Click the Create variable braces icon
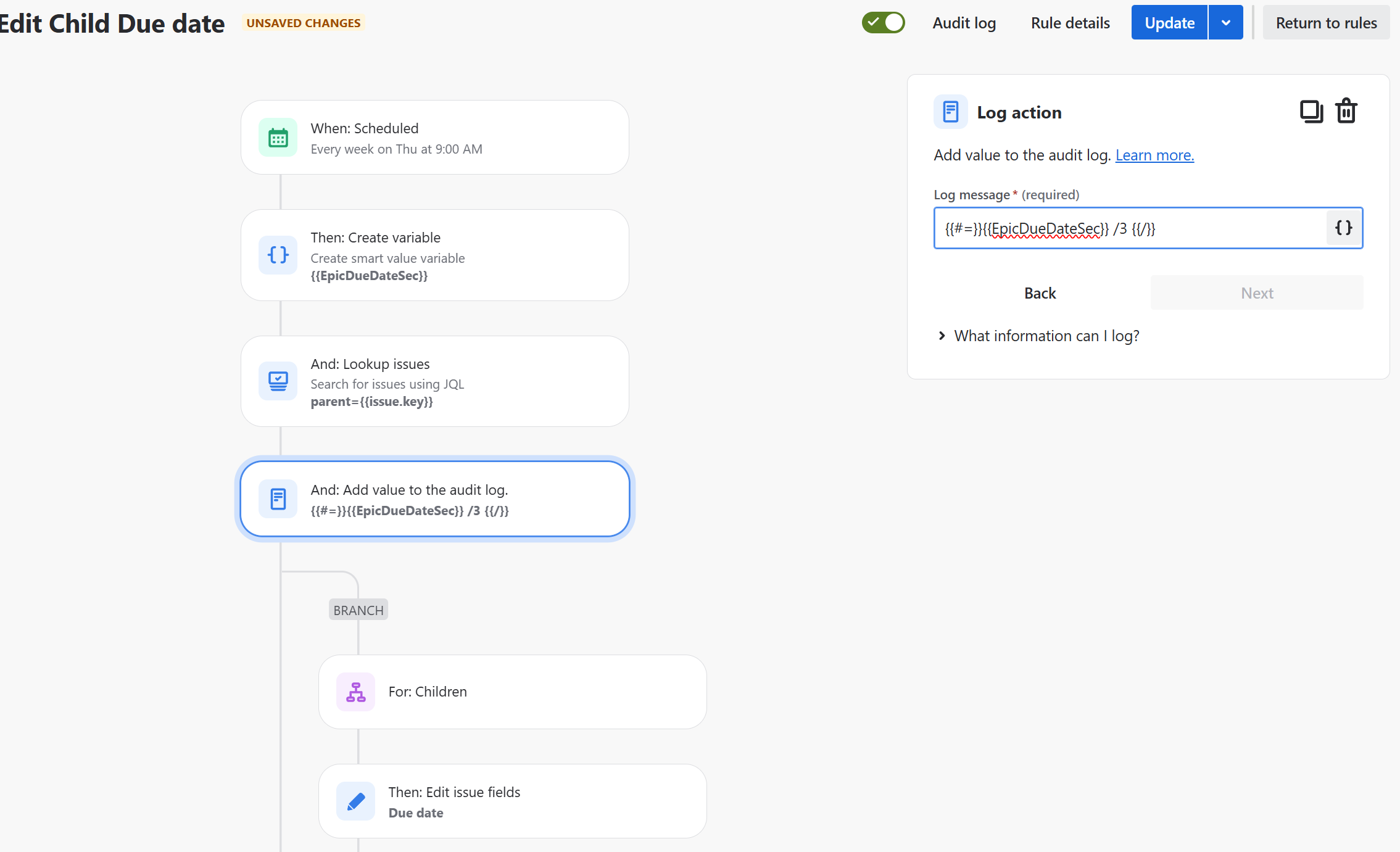The image size is (1400, 852). click(278, 255)
